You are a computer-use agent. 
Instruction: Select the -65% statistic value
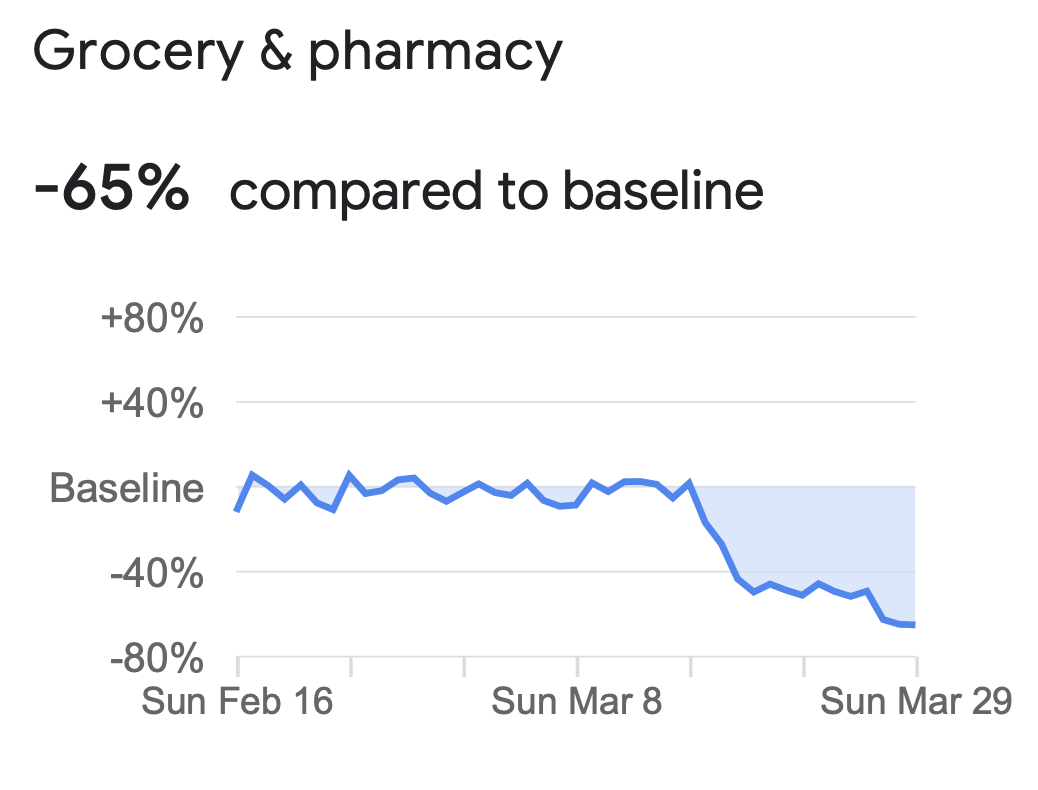point(112,189)
